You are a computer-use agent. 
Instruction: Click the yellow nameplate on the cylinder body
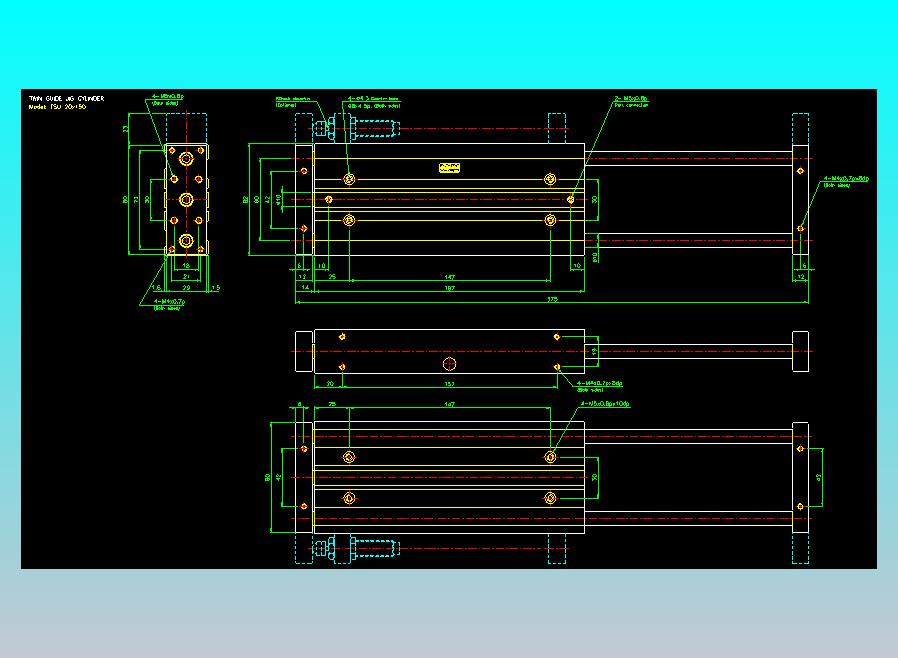tap(450, 168)
